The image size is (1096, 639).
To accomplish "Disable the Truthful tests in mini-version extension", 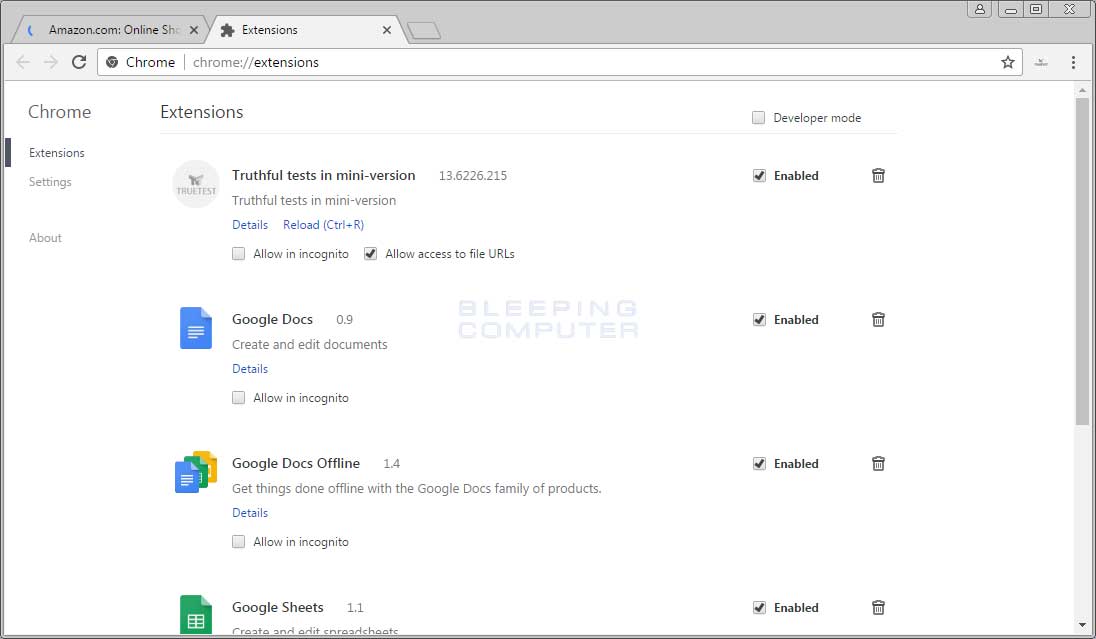I will [759, 176].
